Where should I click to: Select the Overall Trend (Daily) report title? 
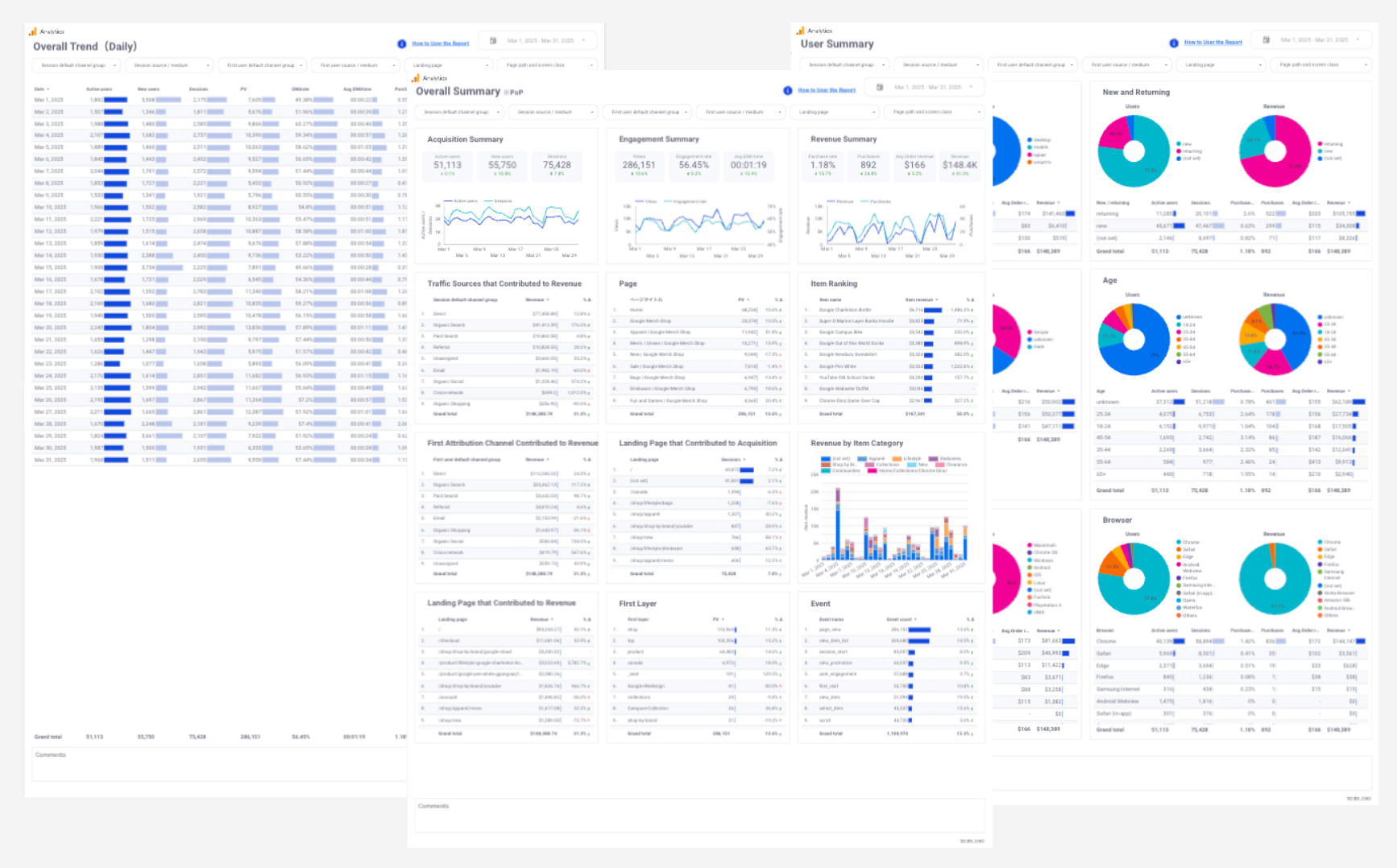[84, 47]
